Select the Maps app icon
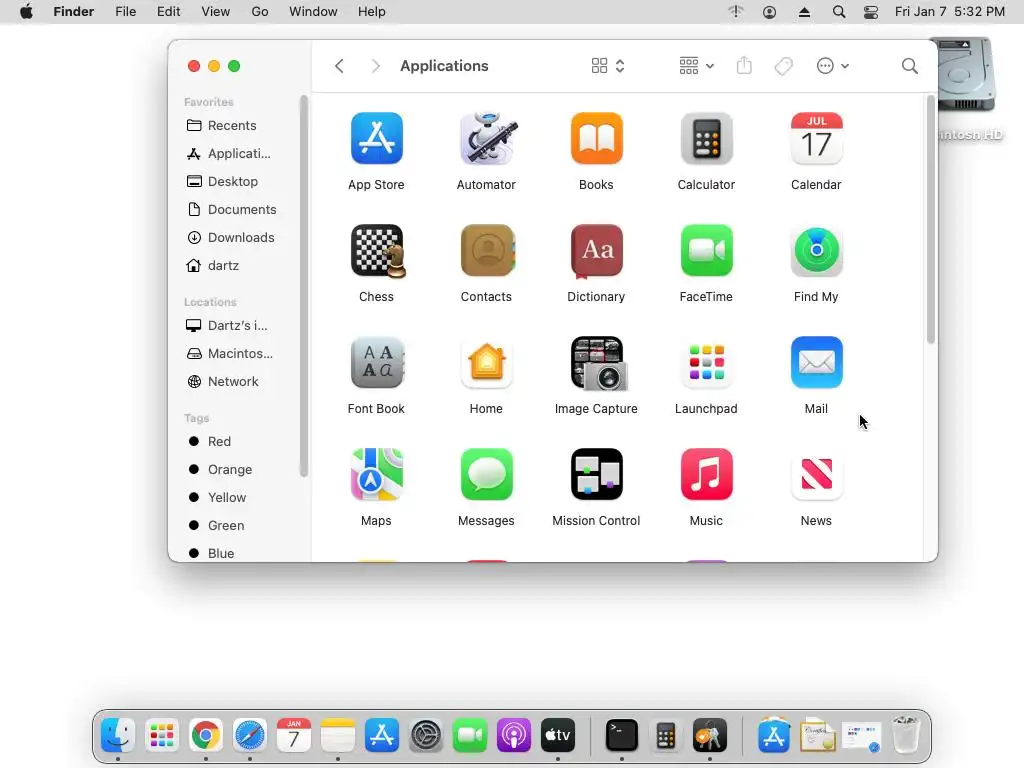 (x=376, y=475)
